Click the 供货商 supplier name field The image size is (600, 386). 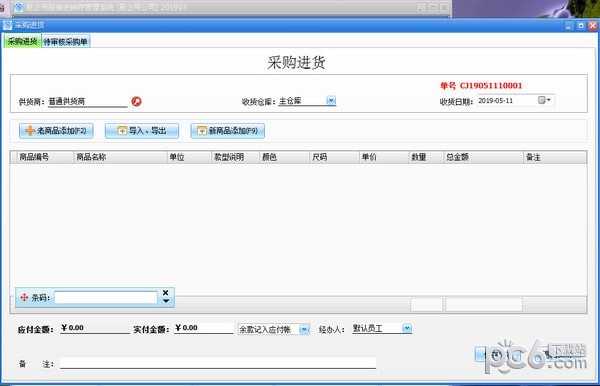[88, 102]
